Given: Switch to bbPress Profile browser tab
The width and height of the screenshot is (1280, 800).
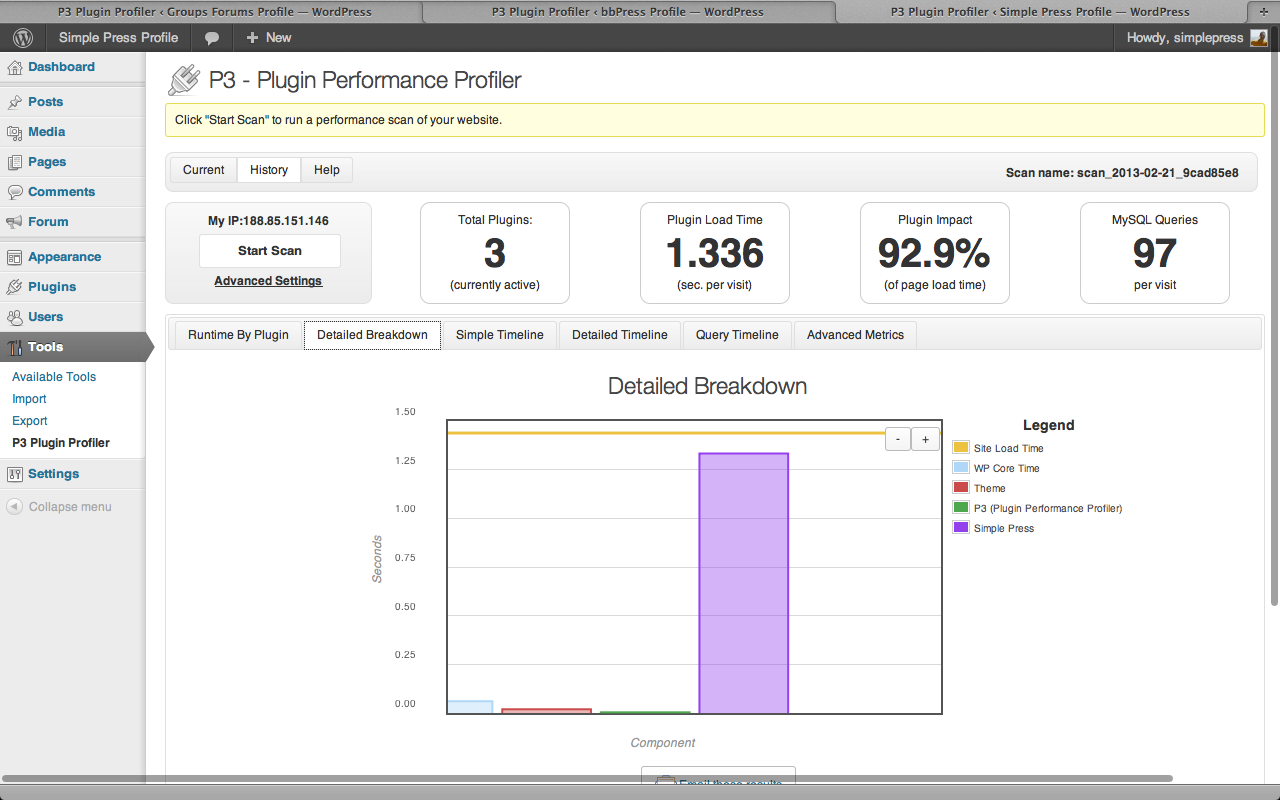Looking at the screenshot, I should (x=628, y=12).
